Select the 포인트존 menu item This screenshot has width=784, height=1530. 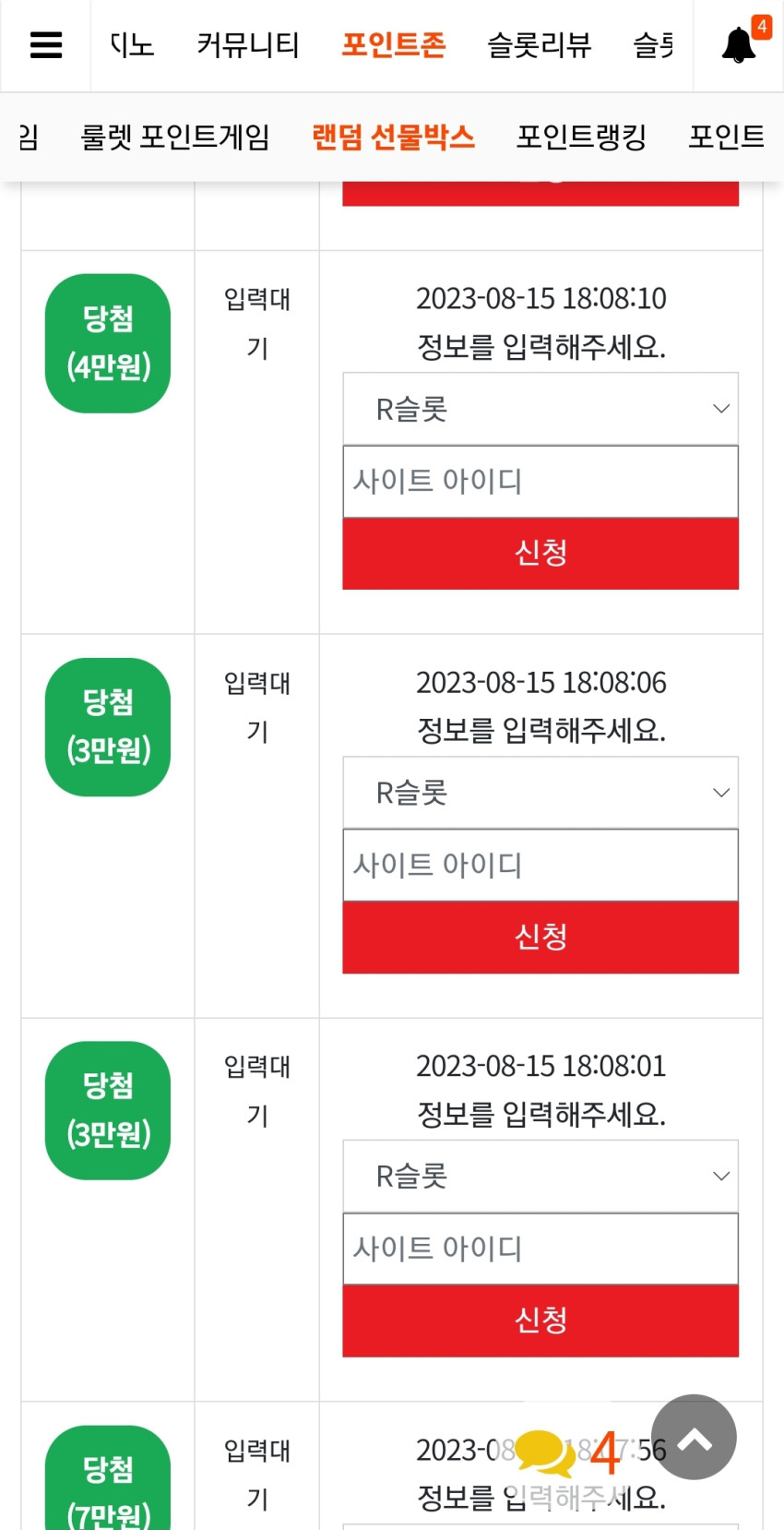(x=394, y=45)
